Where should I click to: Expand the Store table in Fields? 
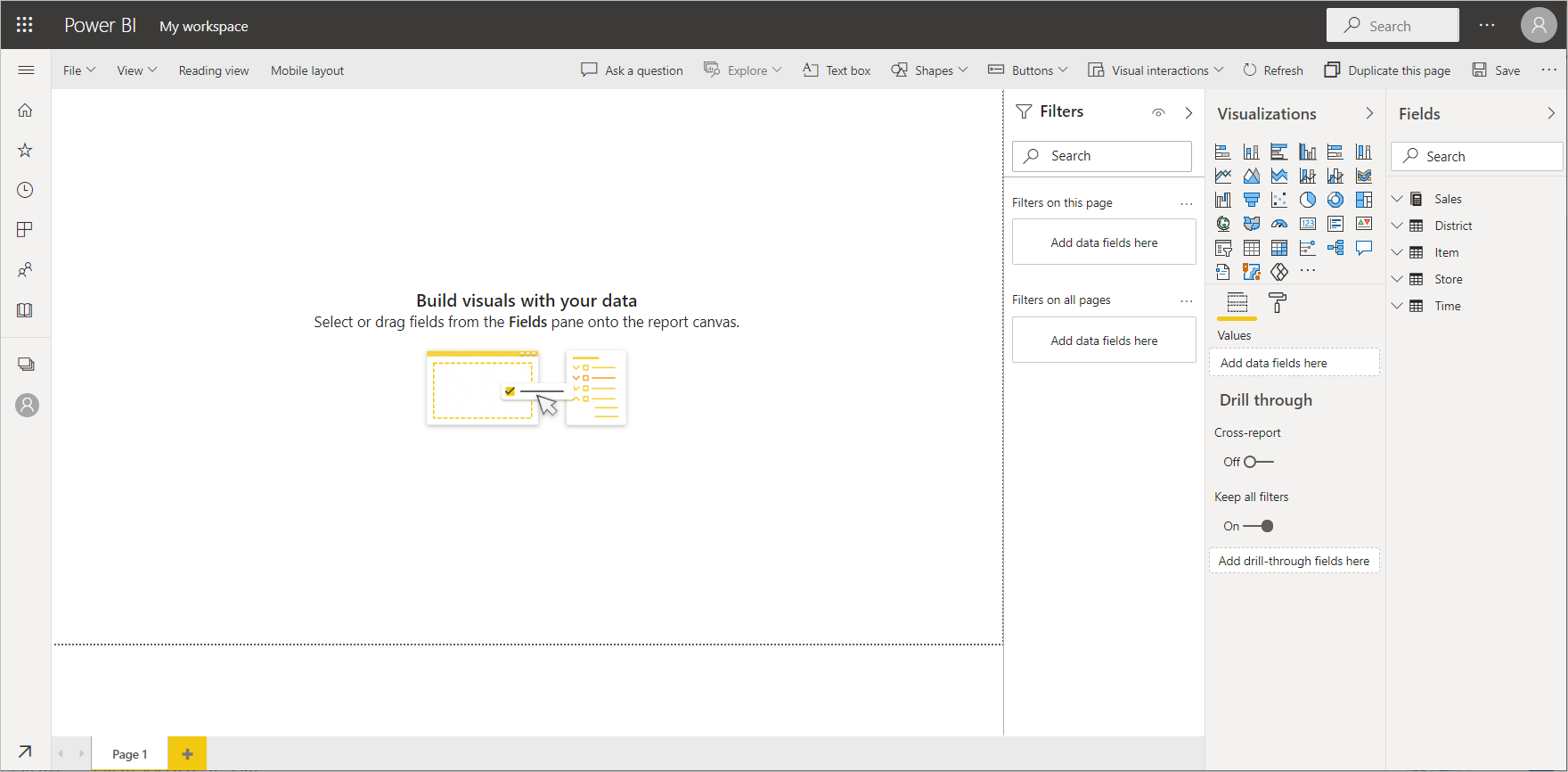[x=1397, y=279]
